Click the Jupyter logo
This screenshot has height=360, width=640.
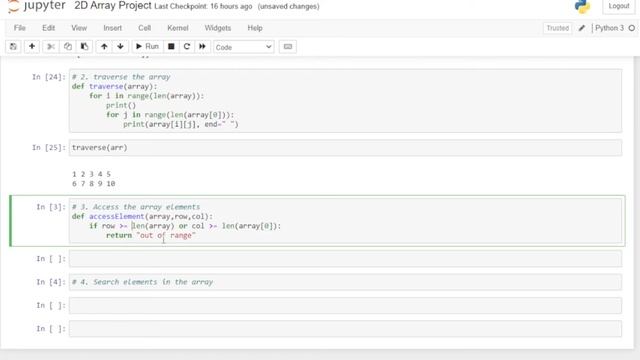[x=37, y=6]
